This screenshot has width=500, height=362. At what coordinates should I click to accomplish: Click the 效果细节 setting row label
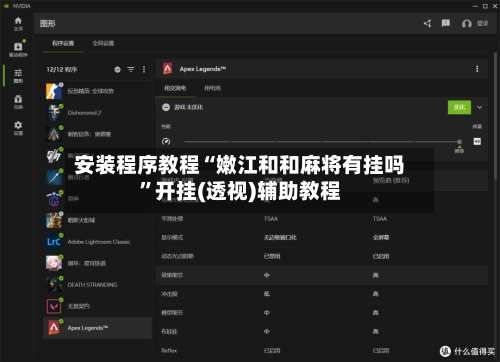tap(172, 275)
